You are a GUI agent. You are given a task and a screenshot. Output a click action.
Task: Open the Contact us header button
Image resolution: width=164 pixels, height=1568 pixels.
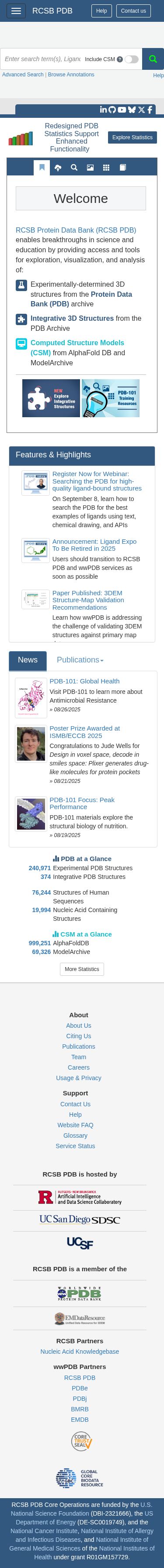coord(133,11)
